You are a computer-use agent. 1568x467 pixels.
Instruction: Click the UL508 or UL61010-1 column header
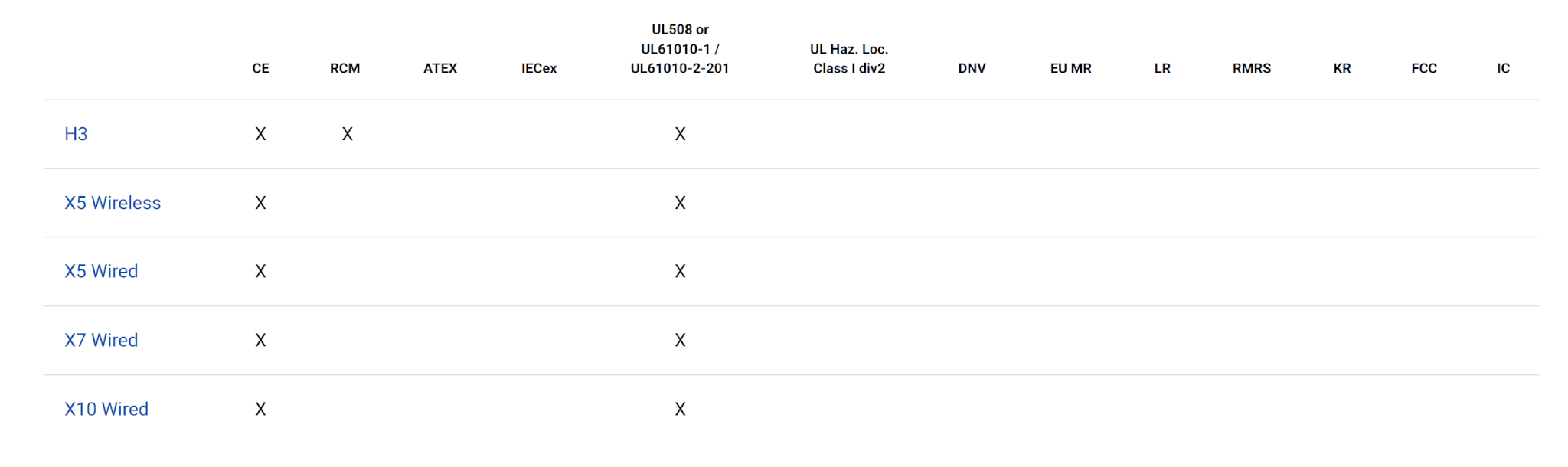tap(680, 49)
